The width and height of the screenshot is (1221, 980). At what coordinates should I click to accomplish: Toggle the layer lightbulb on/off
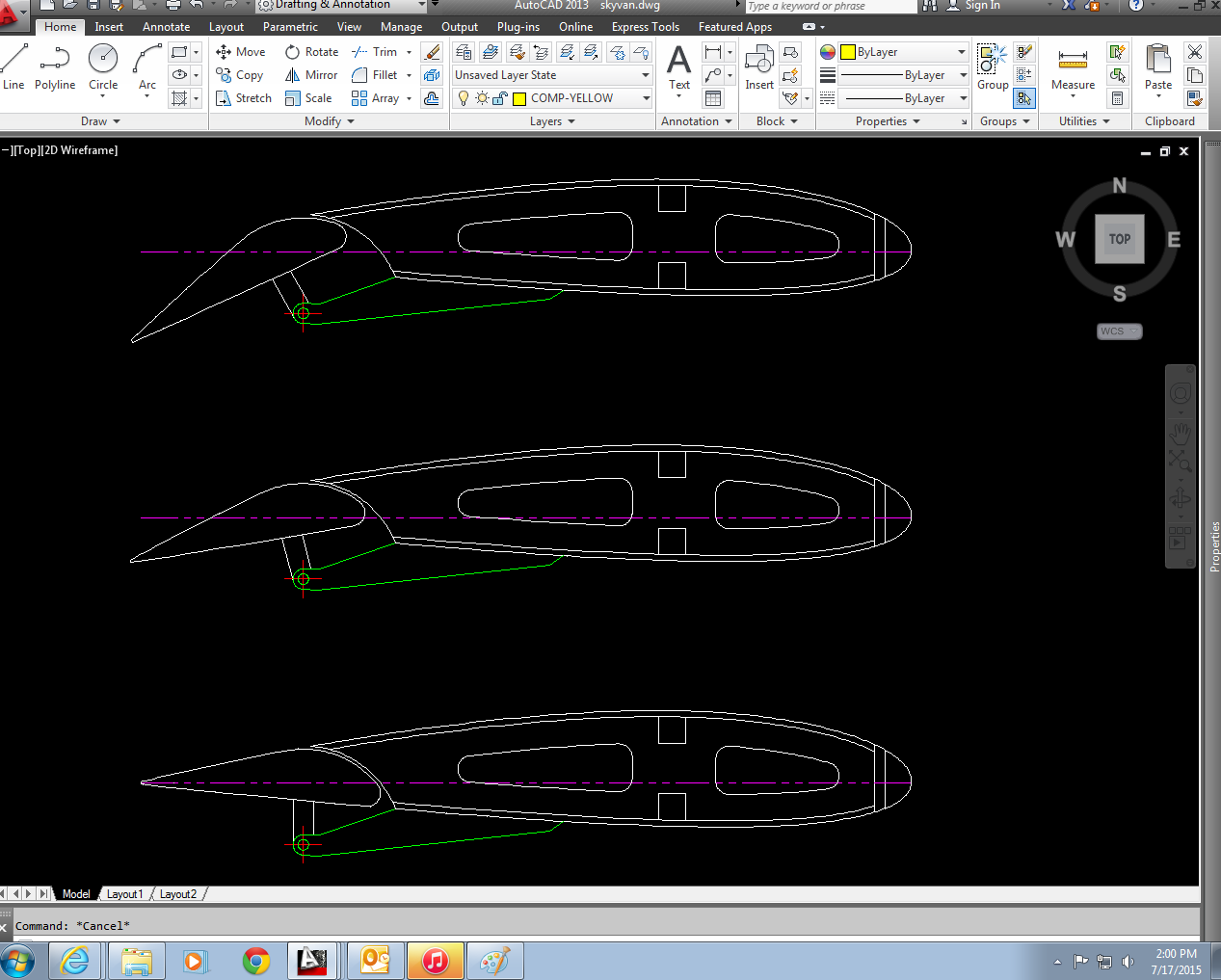click(x=464, y=98)
